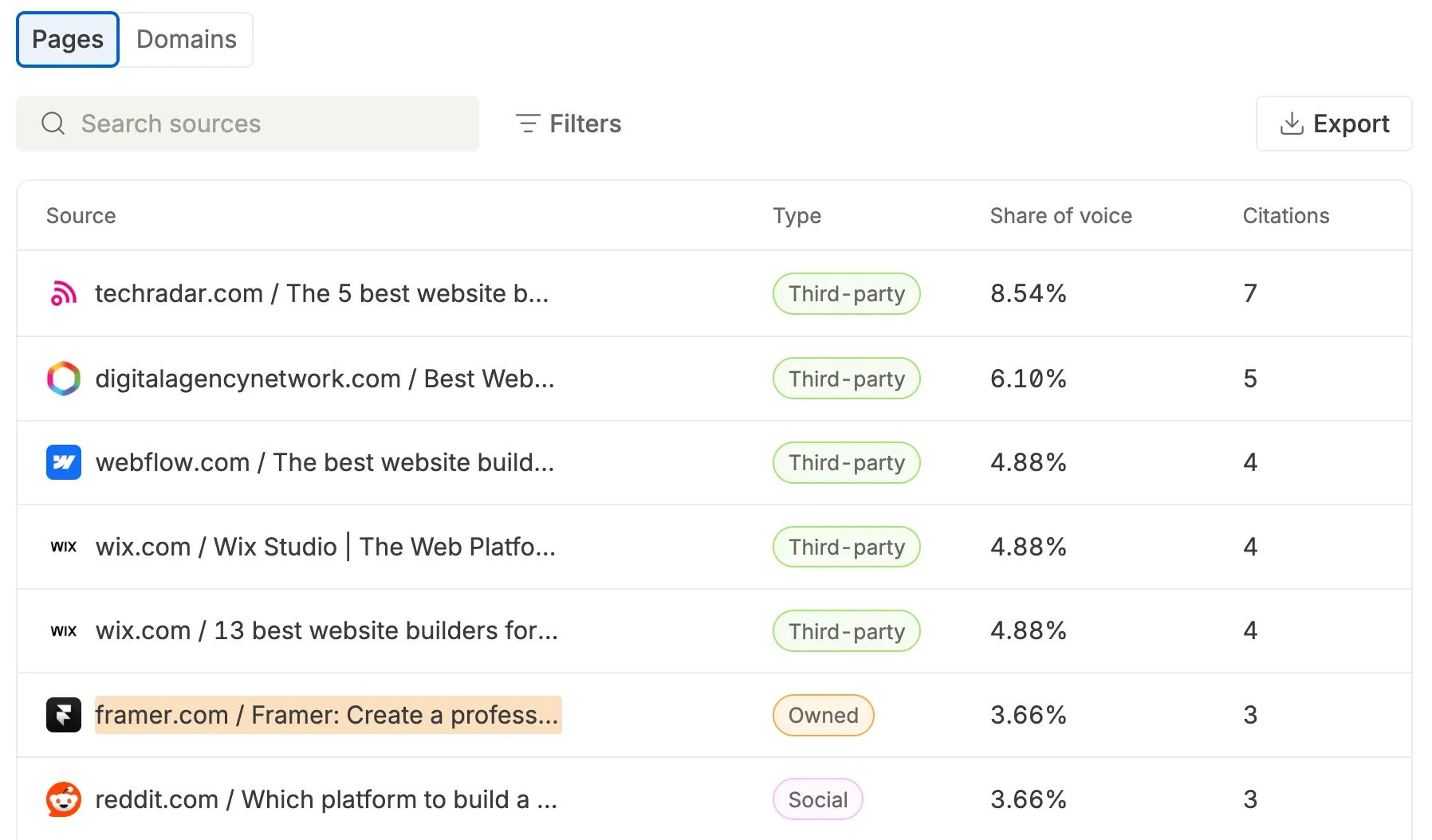
Task: Click the Reddit mascot icon
Action: pyautogui.click(x=64, y=799)
